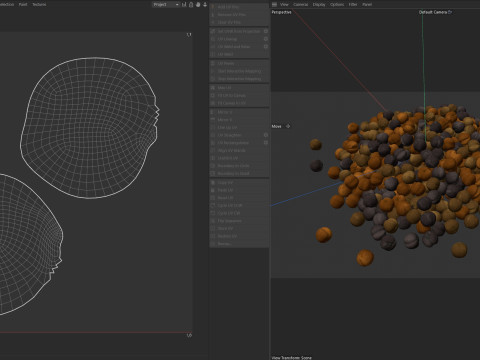480x360 pixels.
Task: Click the icon beside Default Camera
Action: tap(450, 12)
